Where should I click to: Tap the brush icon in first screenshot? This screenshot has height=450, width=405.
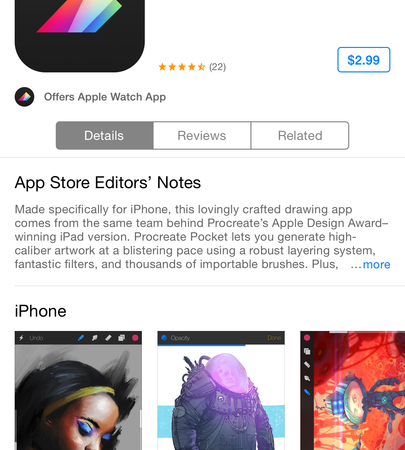(81, 338)
